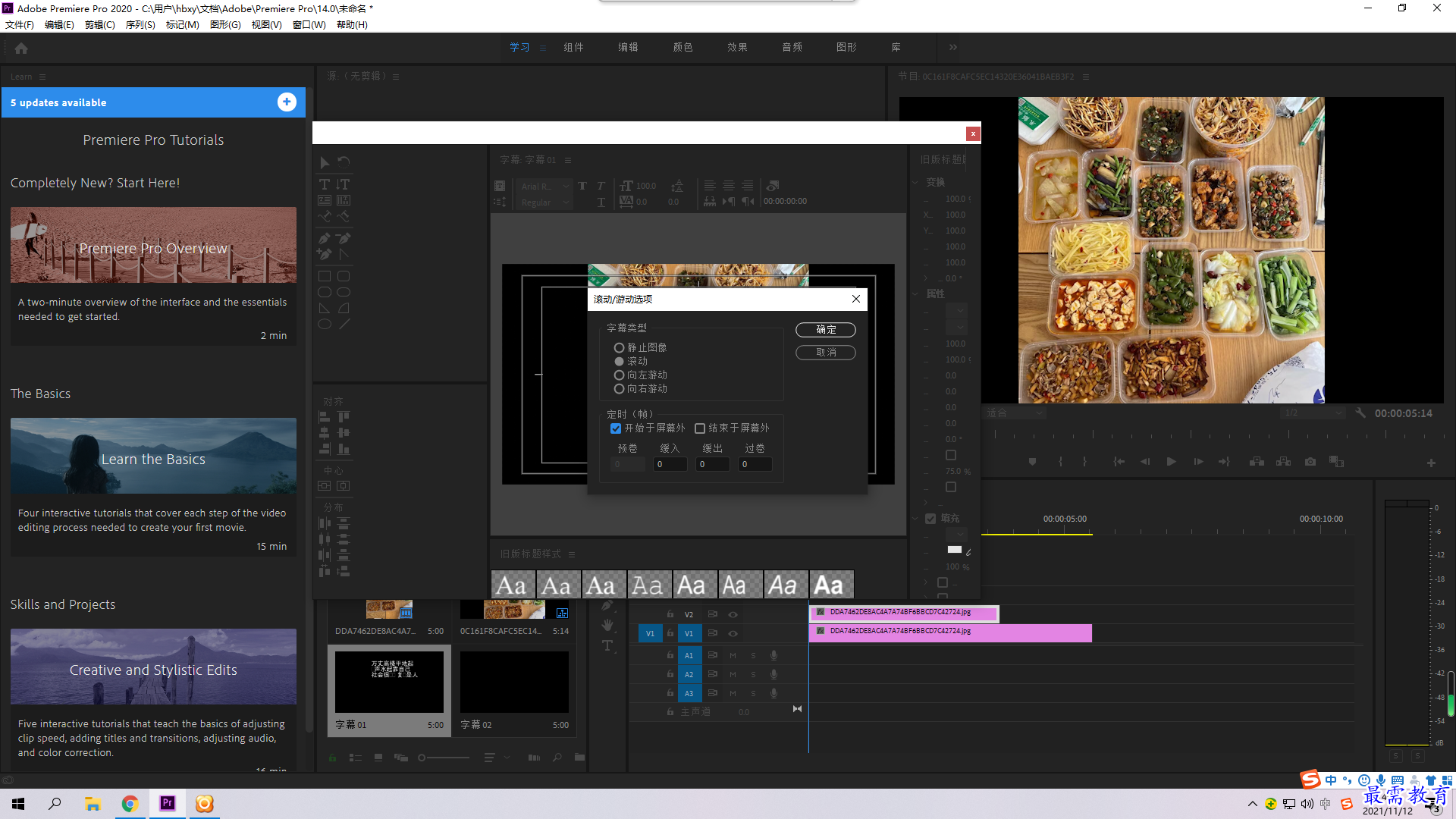Image resolution: width=1456 pixels, height=819 pixels.
Task: Select the Rectangle shape tool
Action: pyautogui.click(x=325, y=276)
